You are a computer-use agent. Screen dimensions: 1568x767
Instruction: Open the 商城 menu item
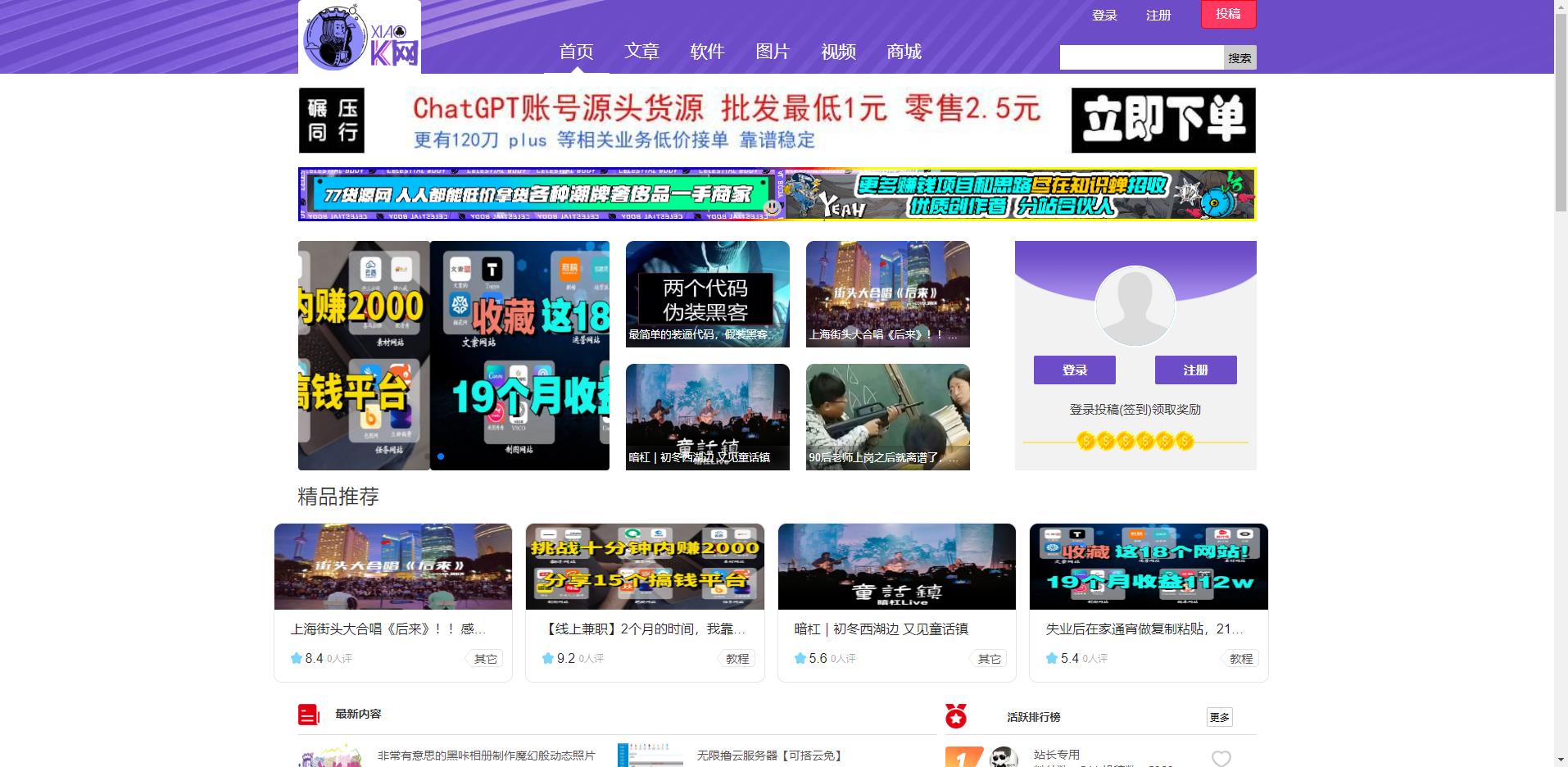(x=904, y=52)
